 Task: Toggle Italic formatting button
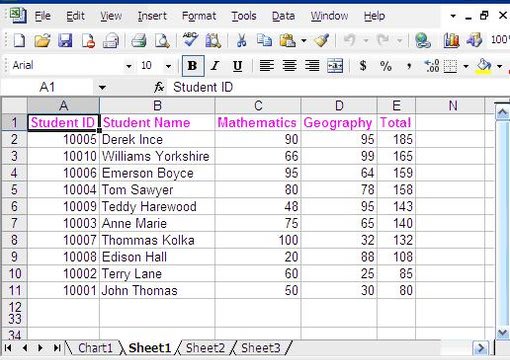click(215, 66)
